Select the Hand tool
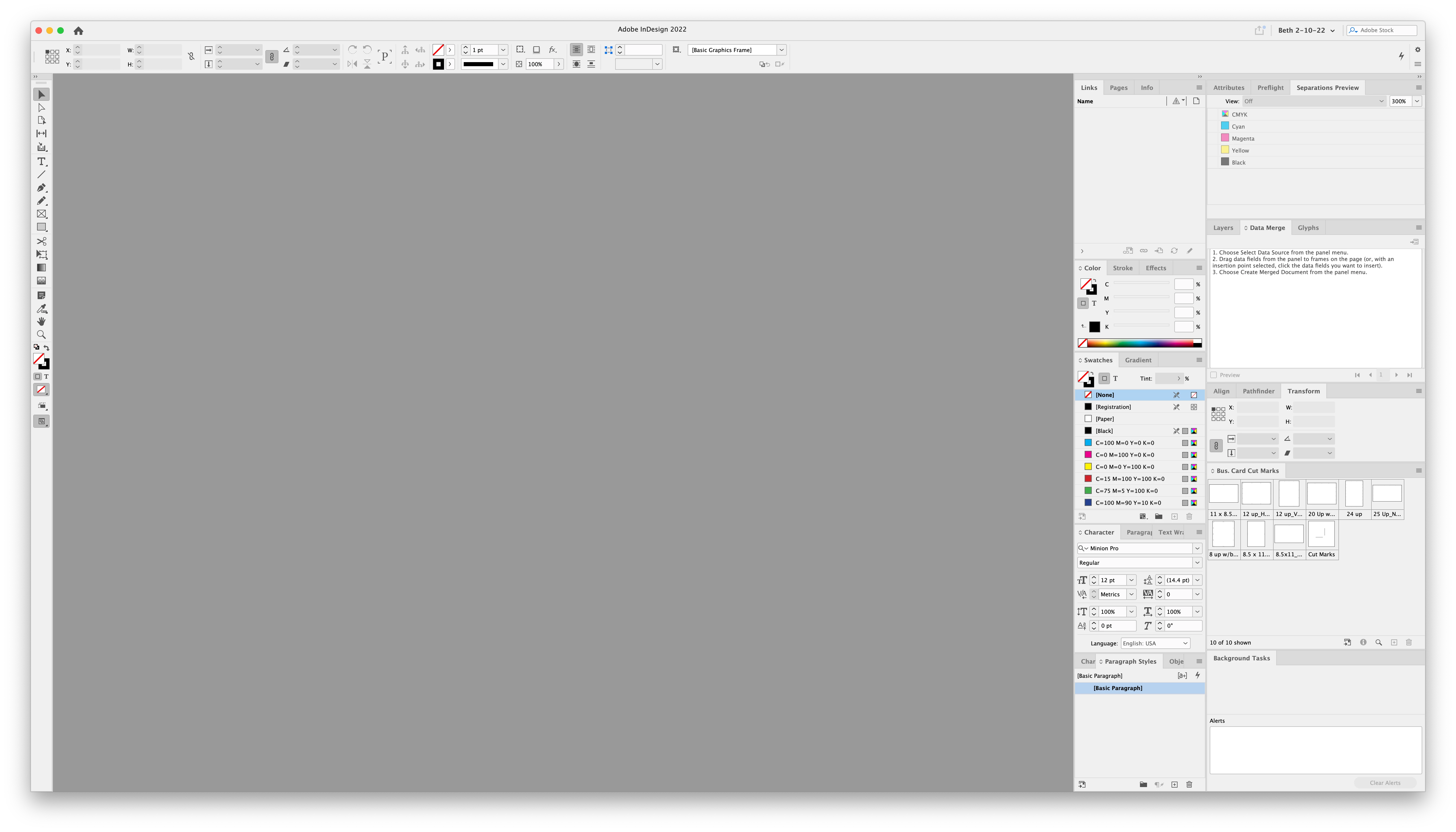 tap(41, 321)
